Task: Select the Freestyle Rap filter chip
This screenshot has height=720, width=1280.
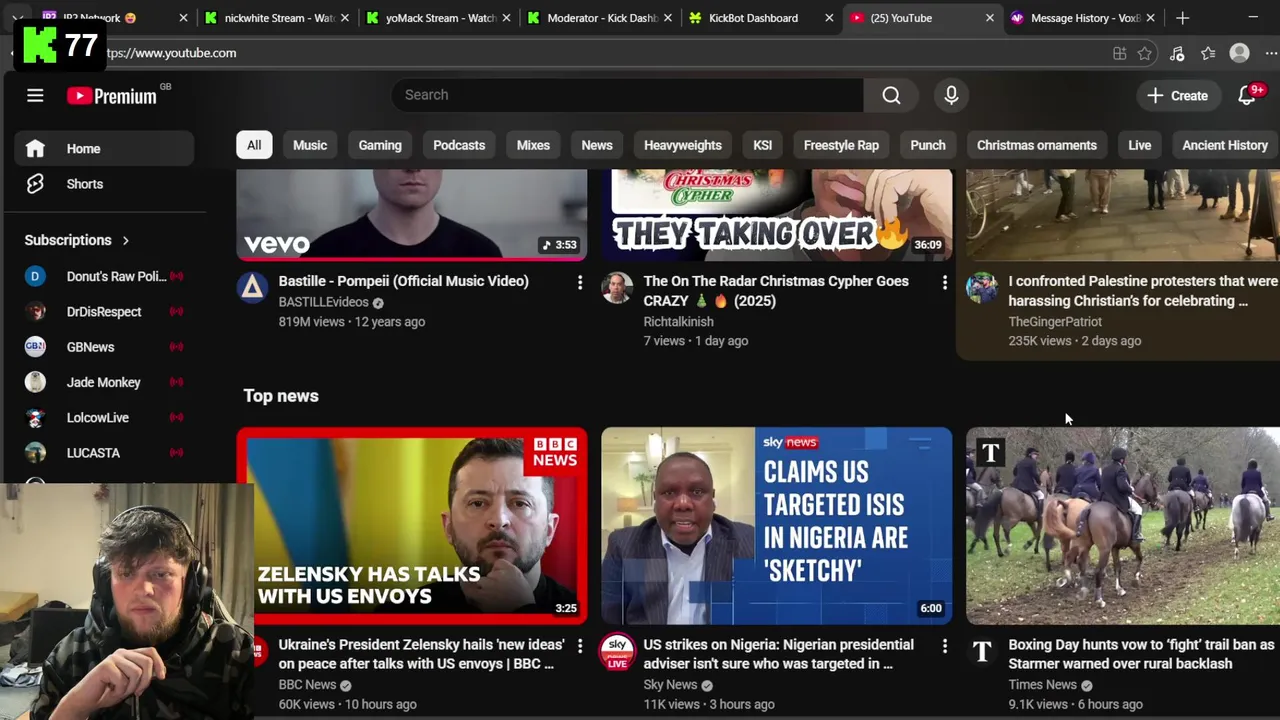Action: click(841, 145)
